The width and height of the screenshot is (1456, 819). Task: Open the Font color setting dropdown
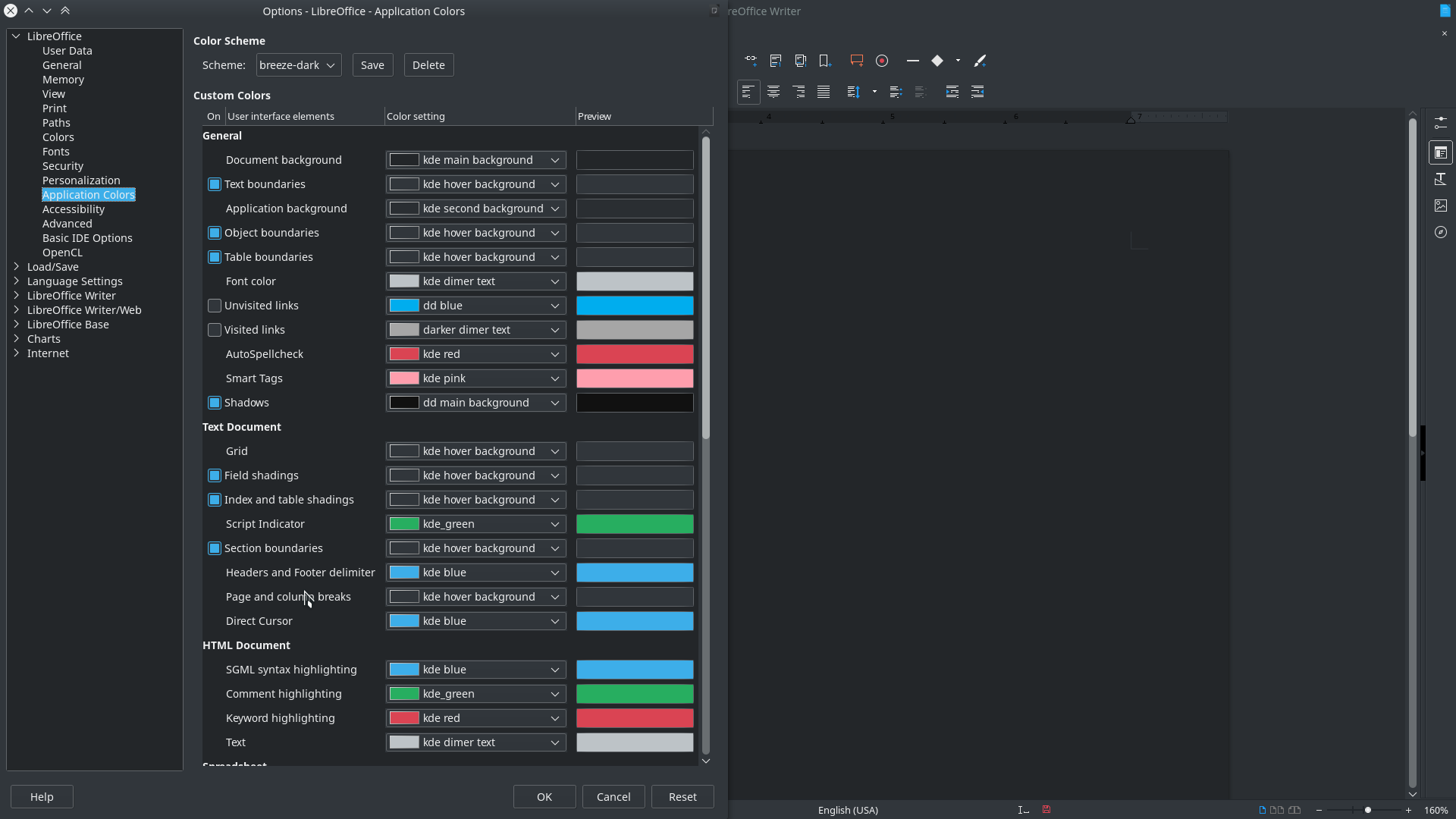point(476,281)
